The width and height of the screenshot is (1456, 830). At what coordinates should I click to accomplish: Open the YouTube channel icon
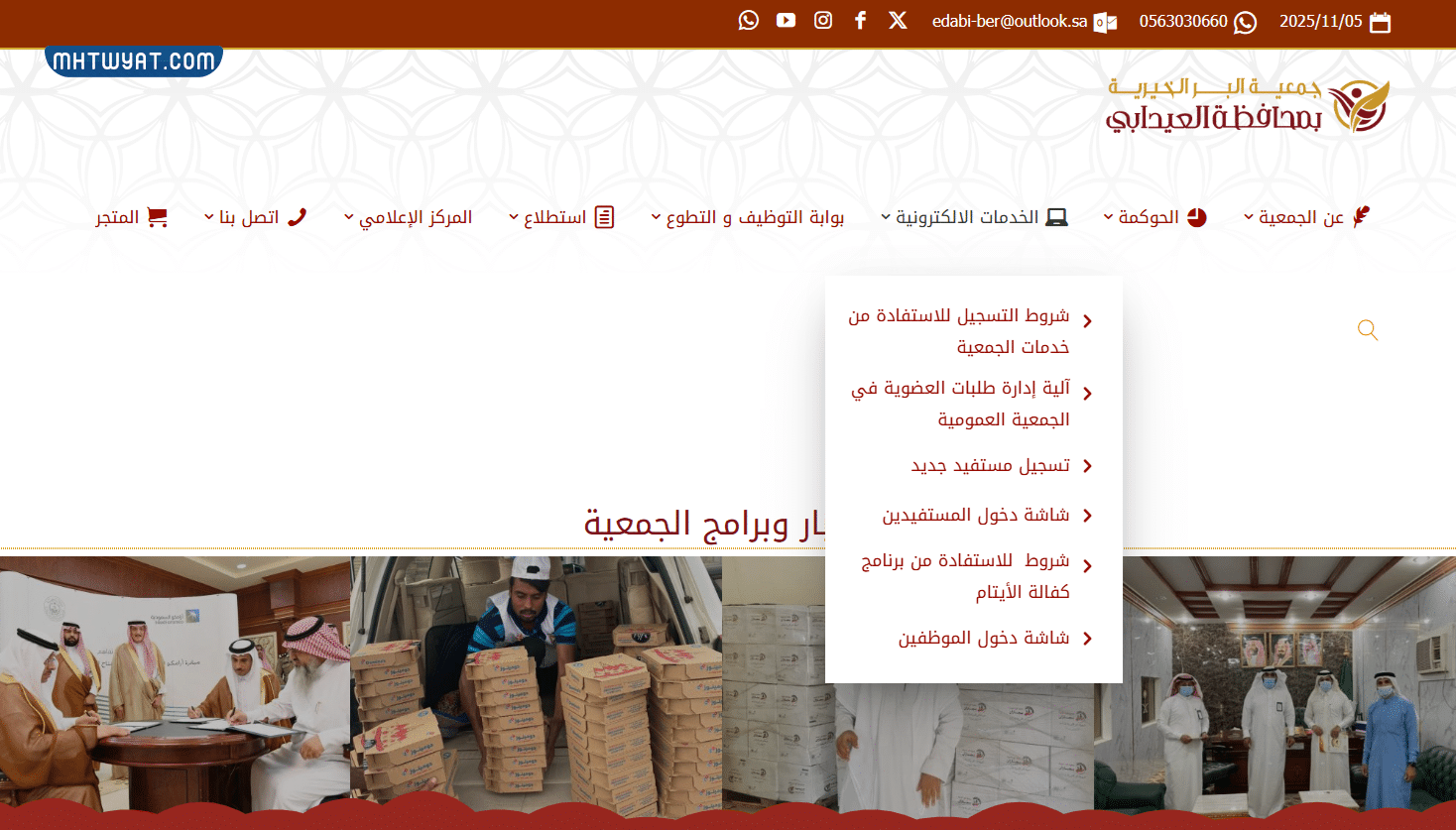click(x=786, y=19)
